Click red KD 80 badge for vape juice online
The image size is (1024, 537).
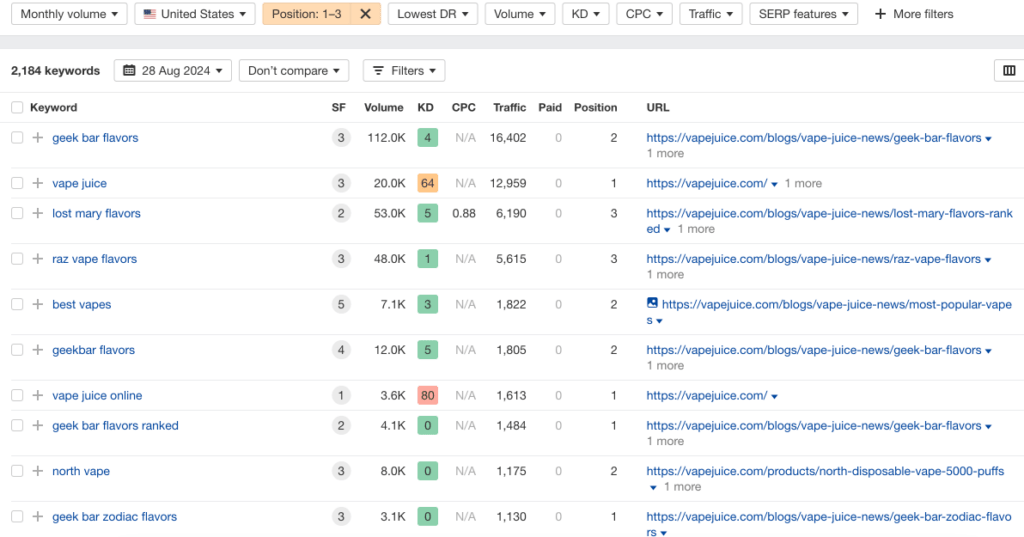(x=427, y=396)
